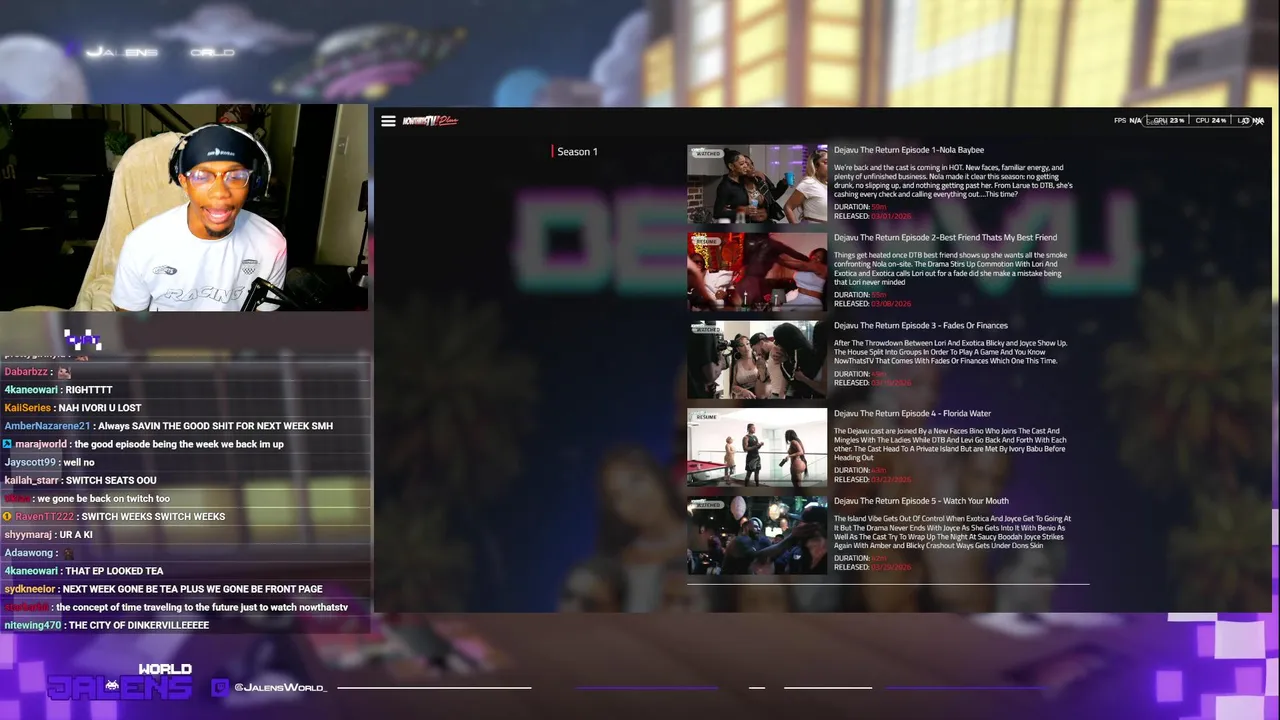Click chat message 'SWITCH SEATS OOU'

111,480
